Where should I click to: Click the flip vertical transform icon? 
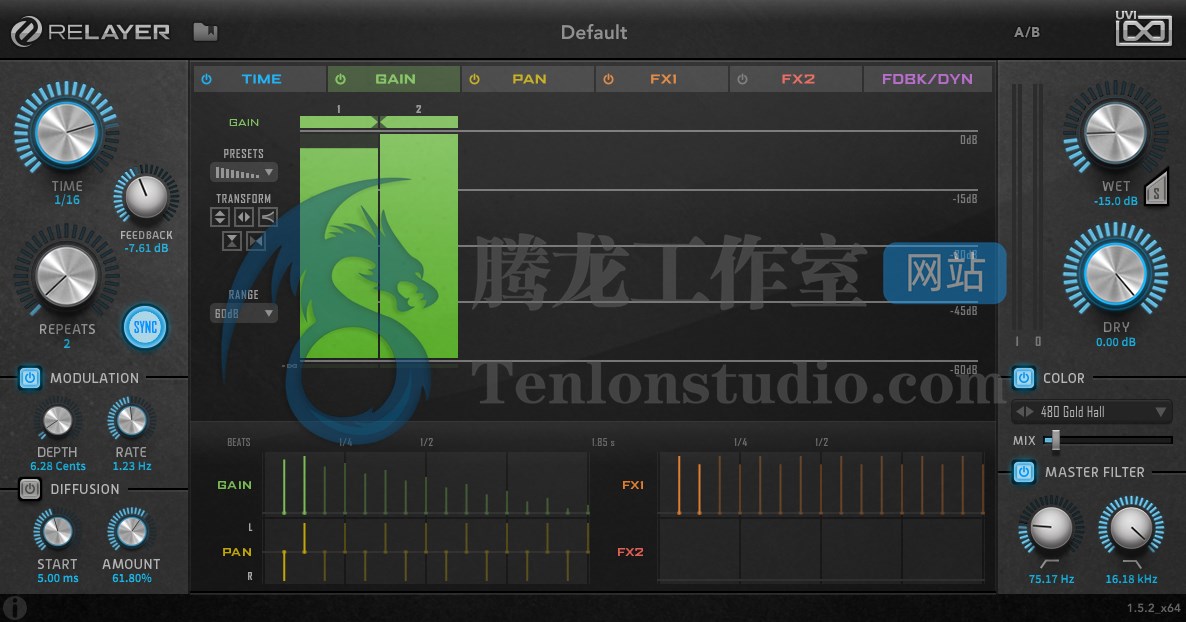pos(219,217)
